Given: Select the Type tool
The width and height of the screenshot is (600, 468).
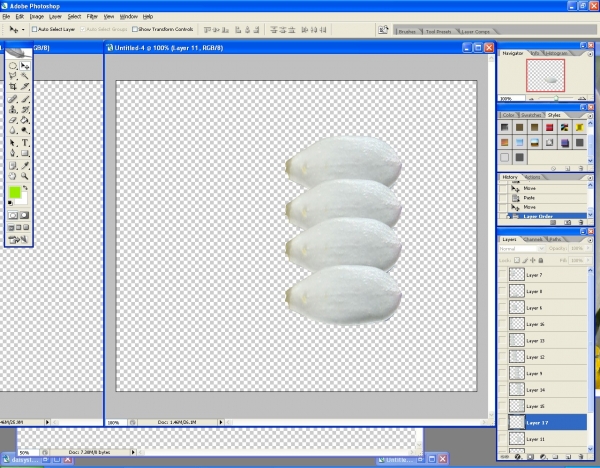Looking at the screenshot, I should (24, 143).
